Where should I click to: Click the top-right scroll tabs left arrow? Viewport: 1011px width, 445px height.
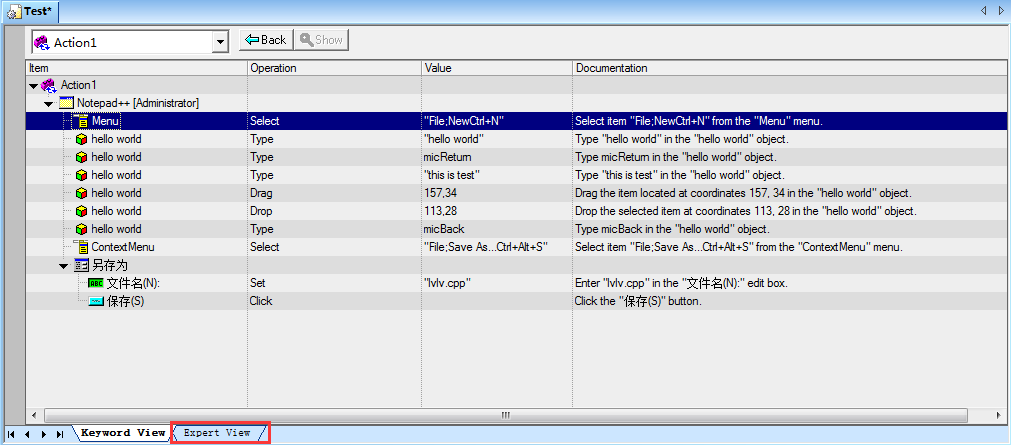[983, 10]
